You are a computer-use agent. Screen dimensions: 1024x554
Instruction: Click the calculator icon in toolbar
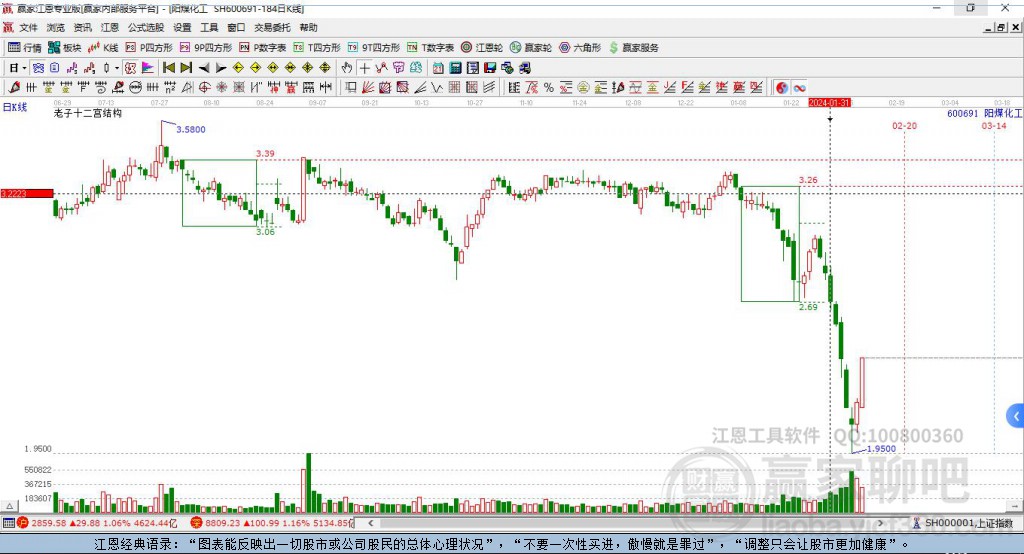click(x=455, y=68)
